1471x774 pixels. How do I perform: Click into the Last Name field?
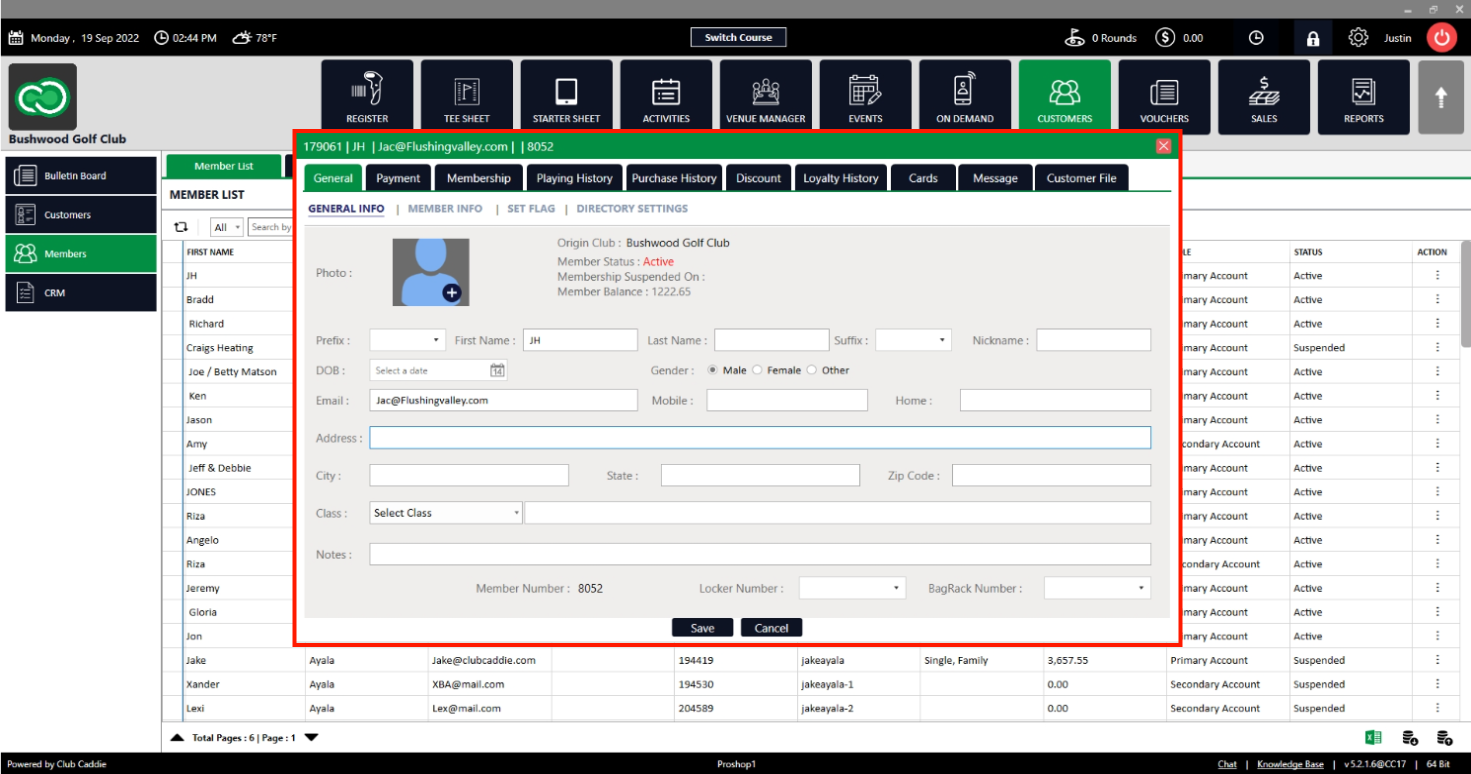(771, 340)
